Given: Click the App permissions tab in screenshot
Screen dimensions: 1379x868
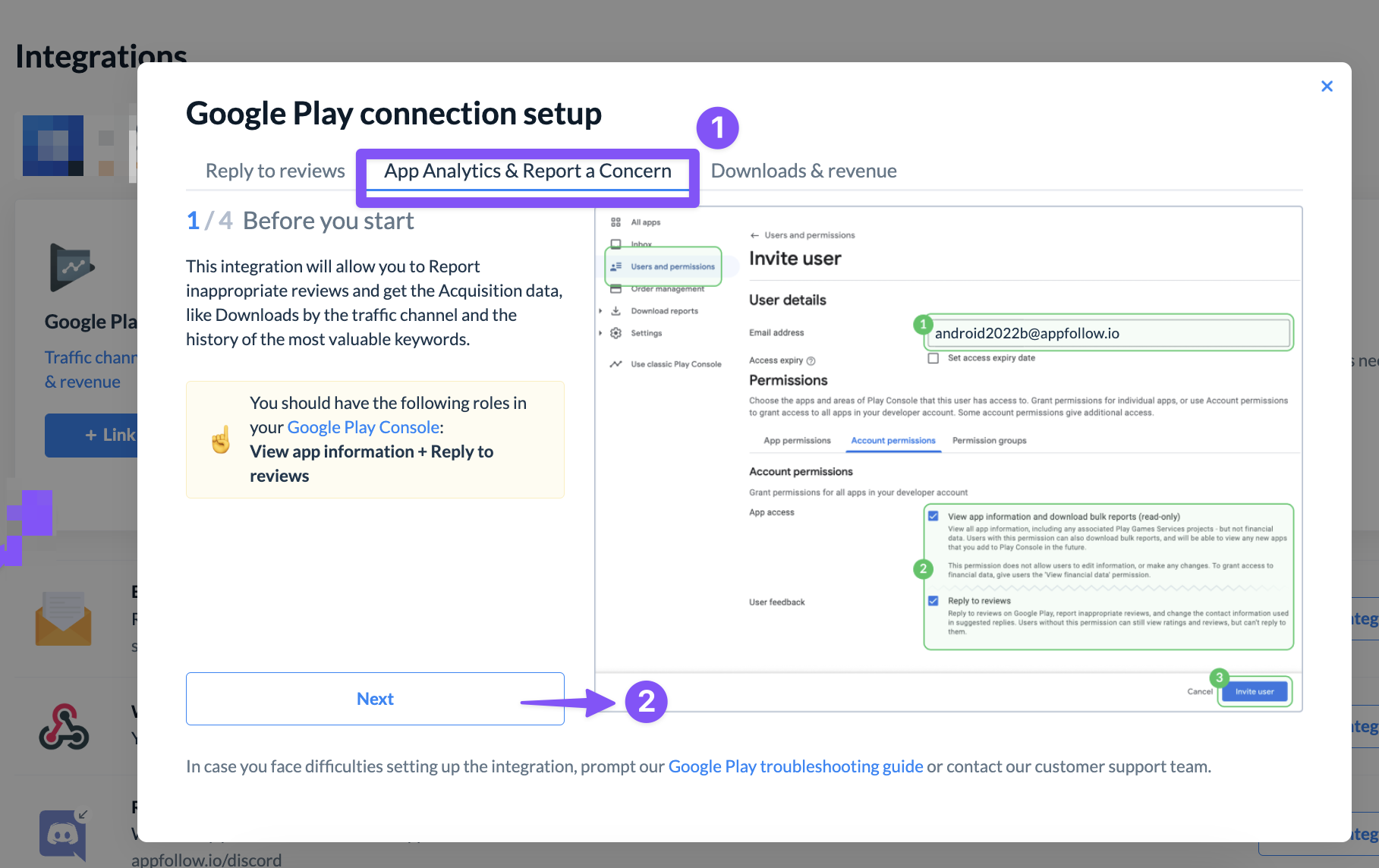Looking at the screenshot, I should click(797, 441).
